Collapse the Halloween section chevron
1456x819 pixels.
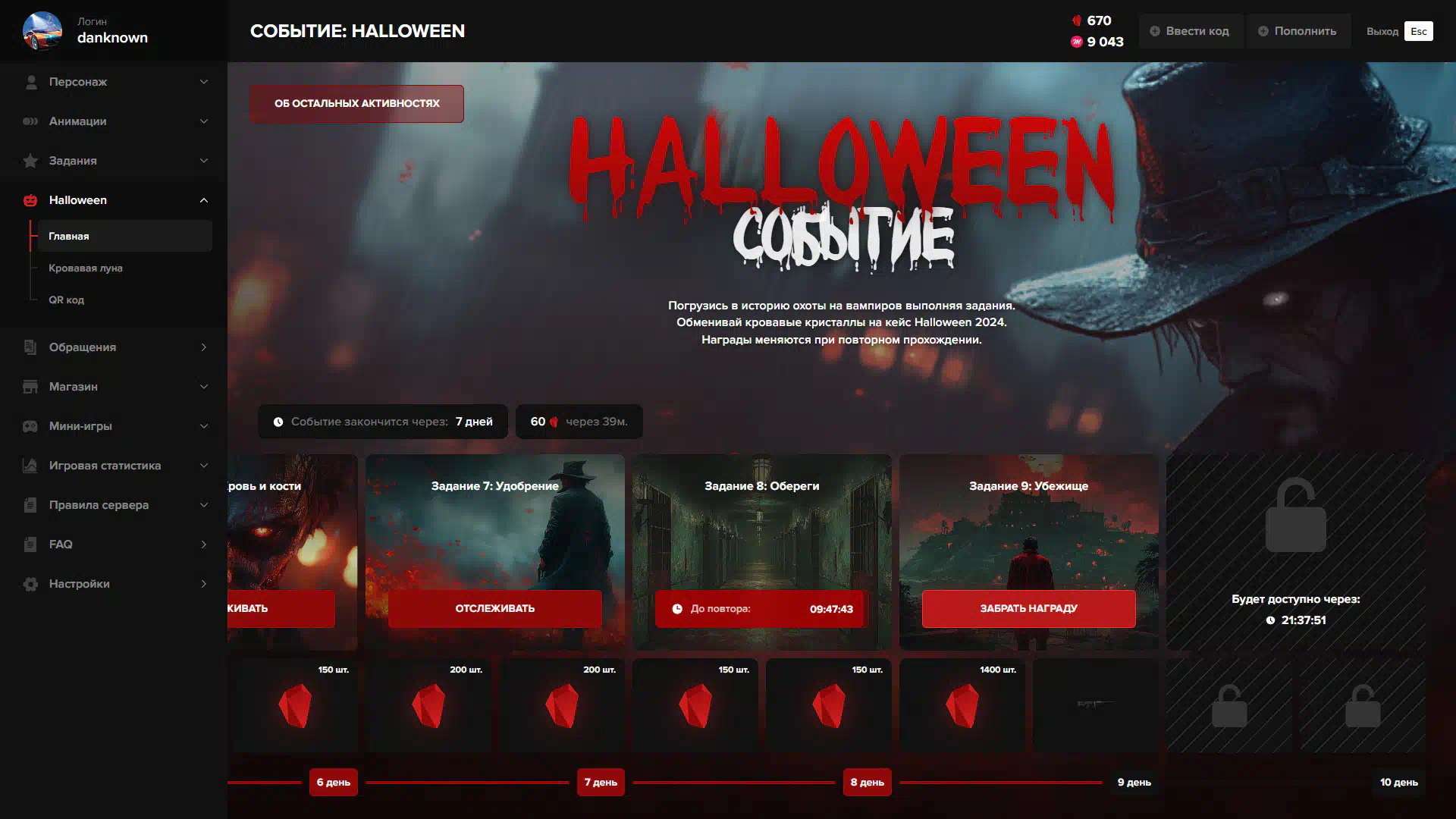point(203,200)
